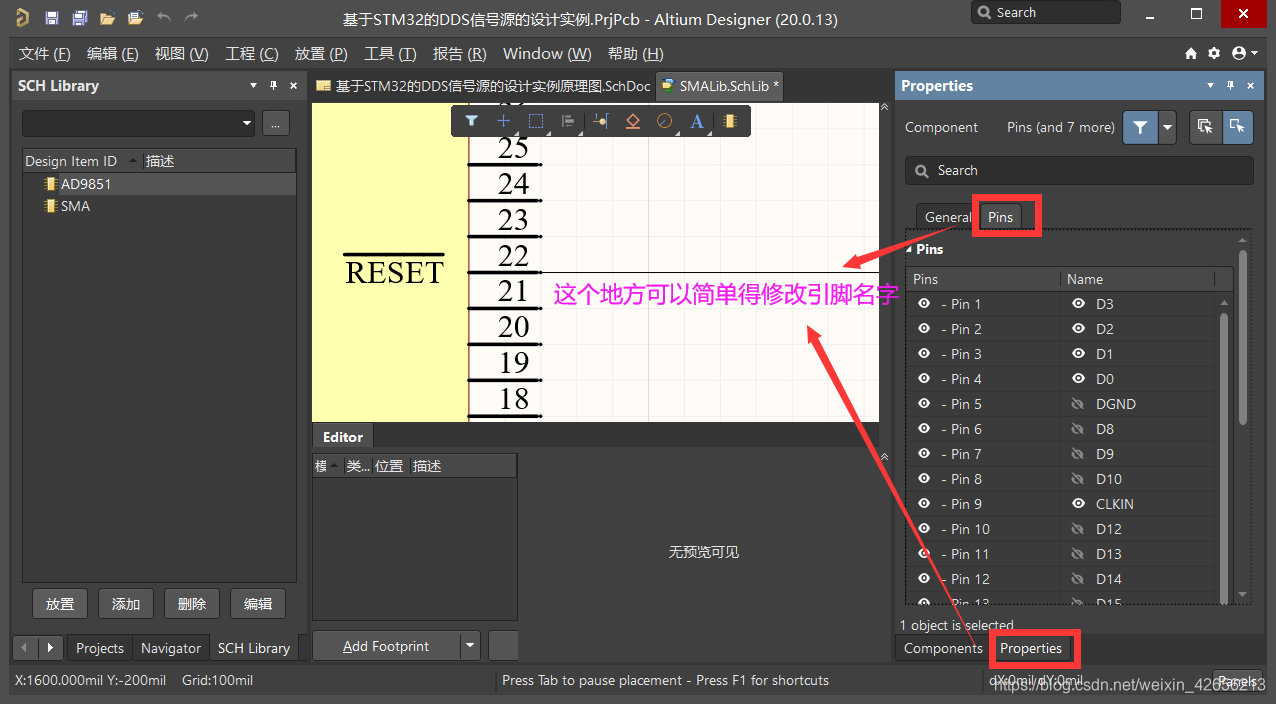Click the Properties panel outer scrollbar

coord(1243,335)
